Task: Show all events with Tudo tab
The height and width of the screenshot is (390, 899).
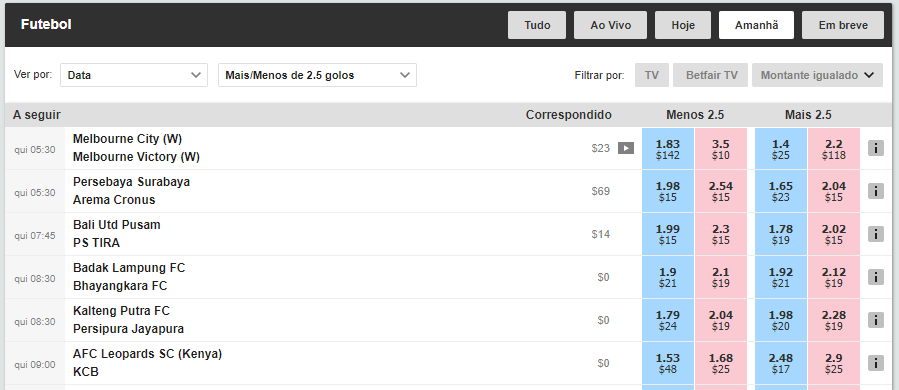Action: coord(537,25)
